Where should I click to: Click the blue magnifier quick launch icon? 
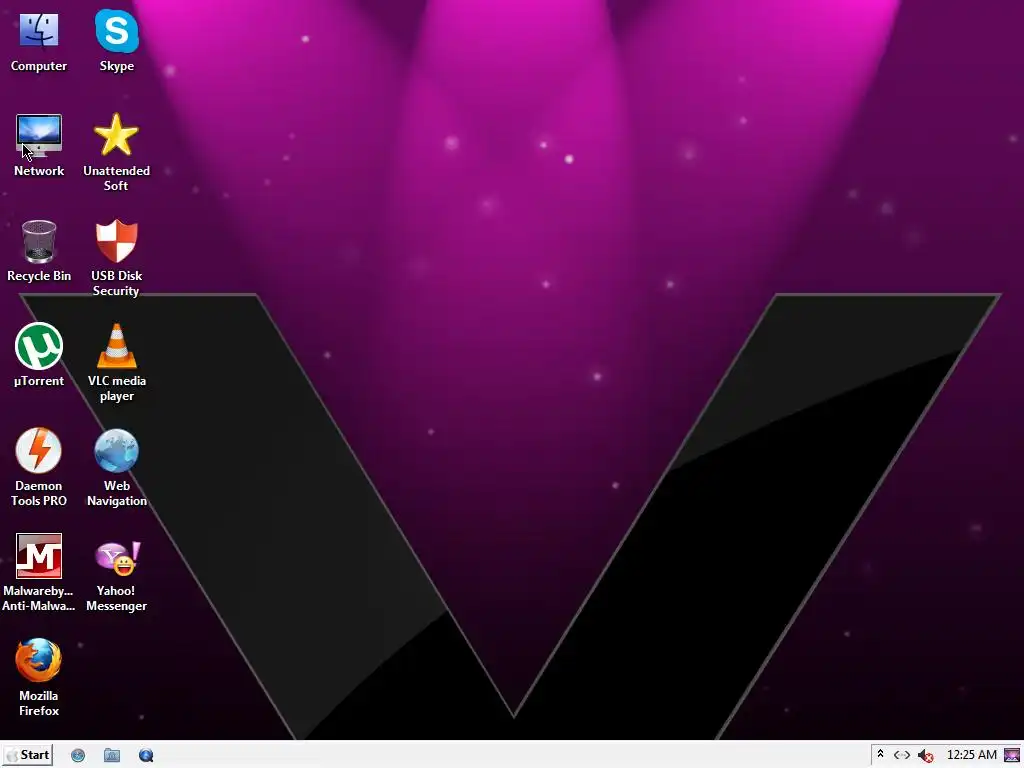coord(146,756)
